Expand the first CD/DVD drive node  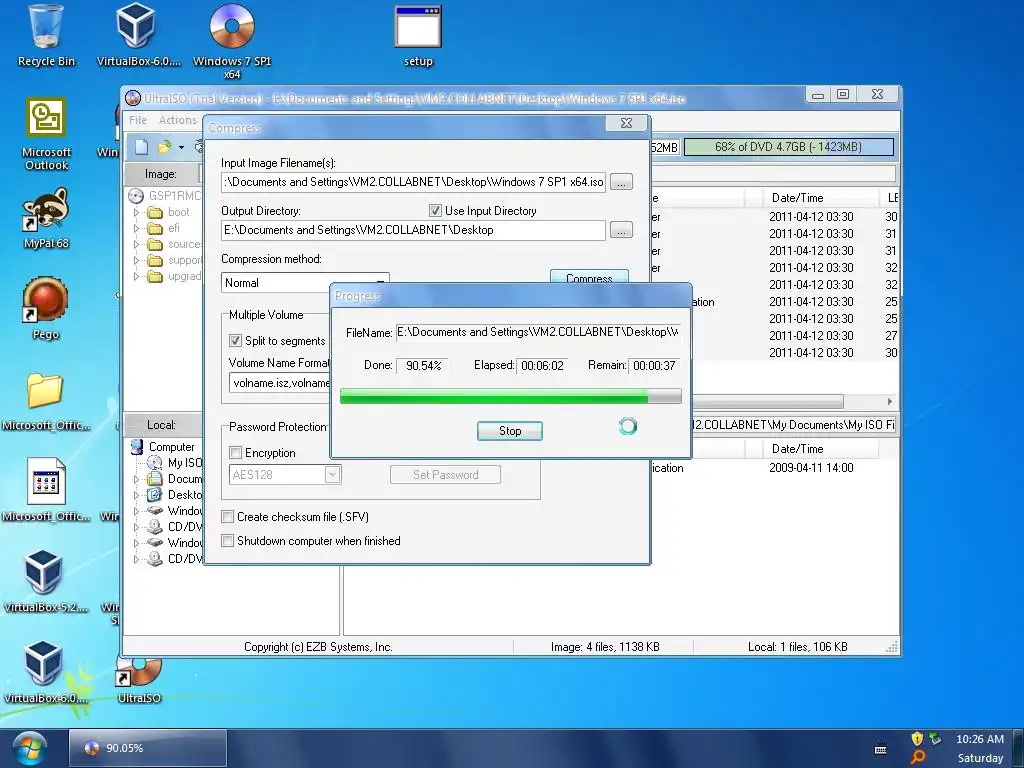pyautogui.click(x=136, y=527)
